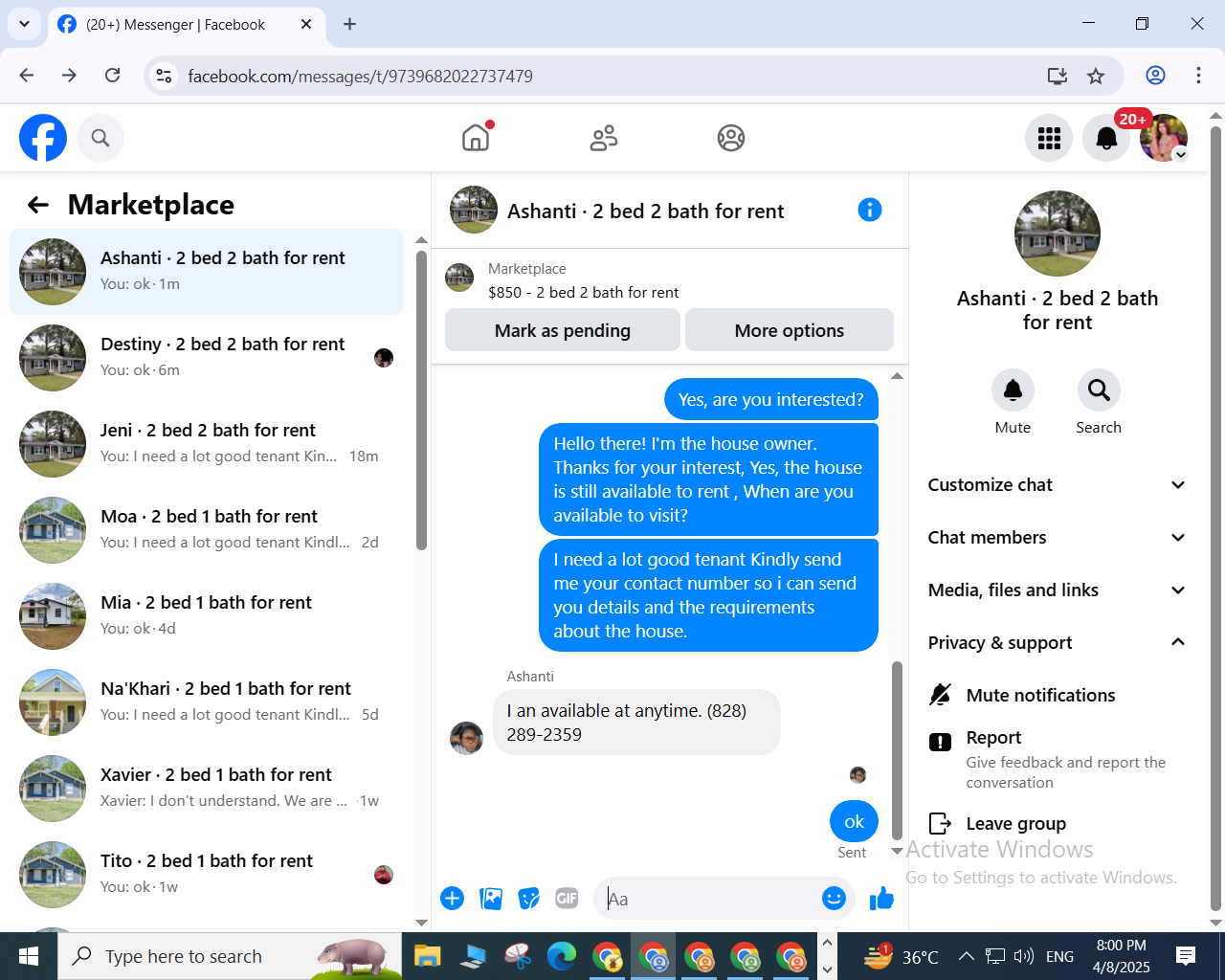The image size is (1225, 980).
Task: Focus the Aa message input field
Action: click(x=708, y=899)
